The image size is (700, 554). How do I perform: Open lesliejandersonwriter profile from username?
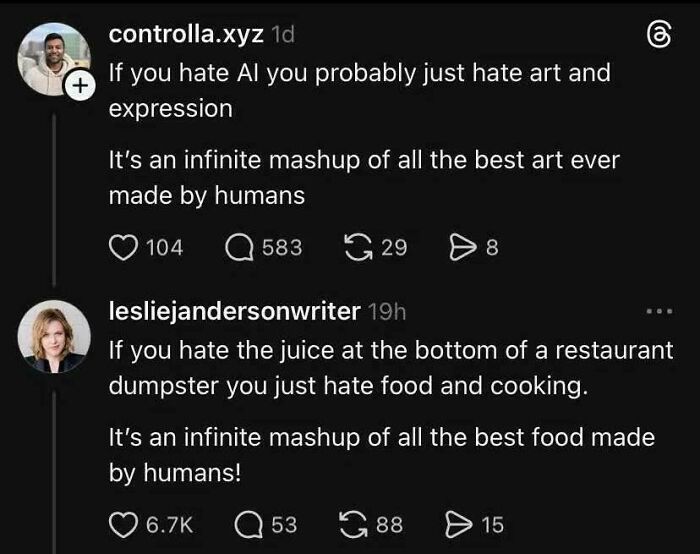point(234,312)
